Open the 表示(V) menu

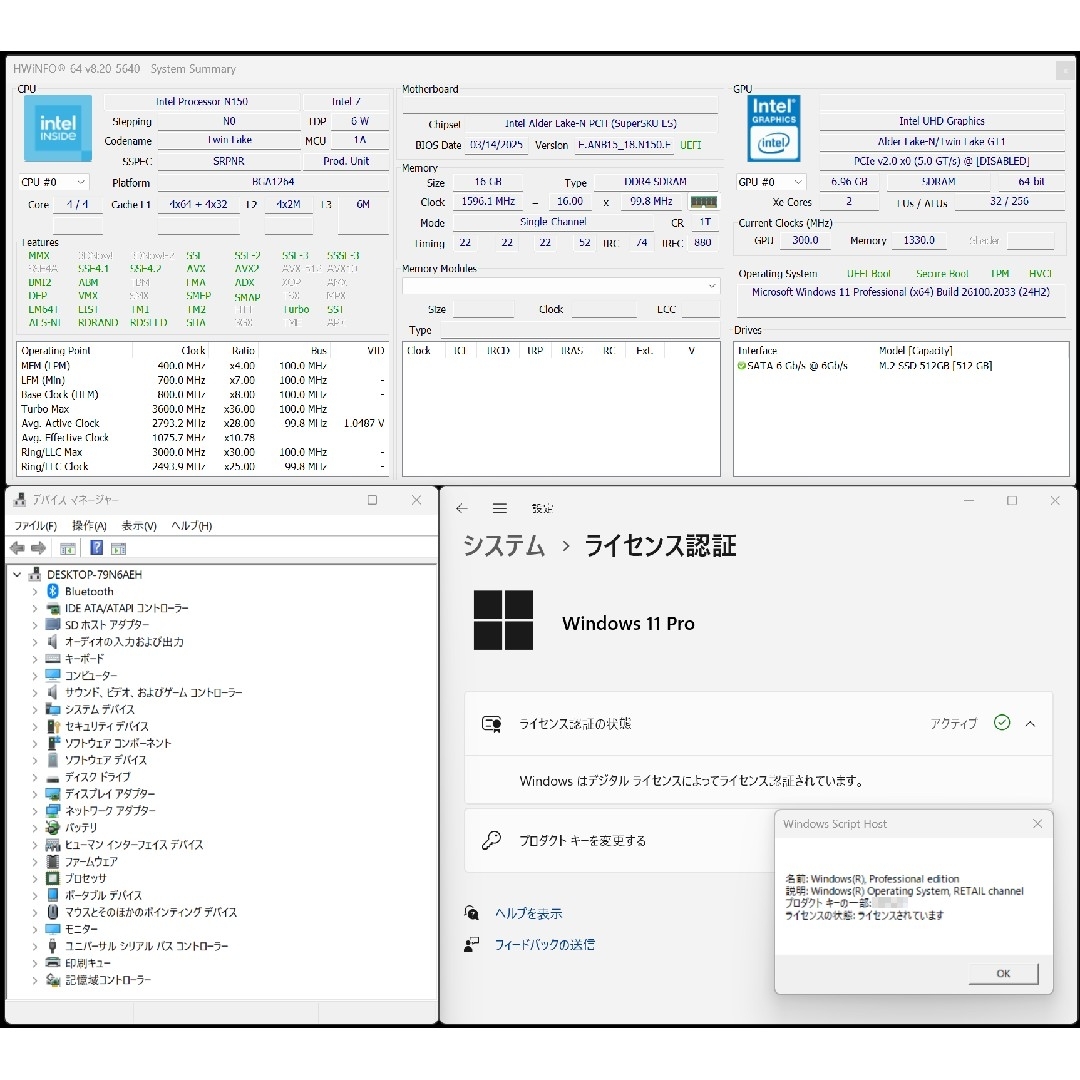pos(139,526)
